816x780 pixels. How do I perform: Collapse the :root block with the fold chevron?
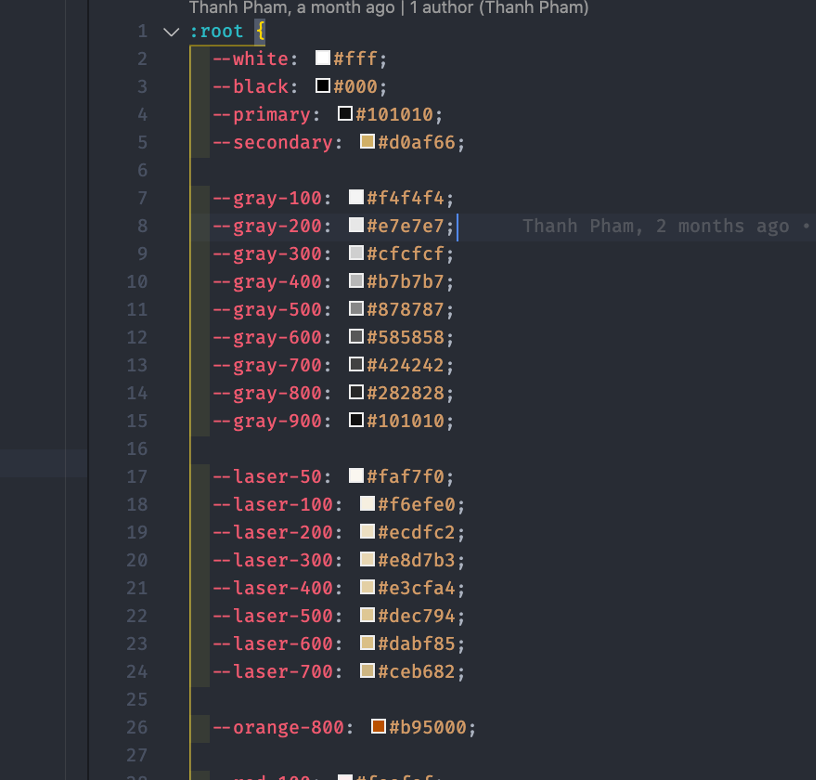click(x=170, y=31)
